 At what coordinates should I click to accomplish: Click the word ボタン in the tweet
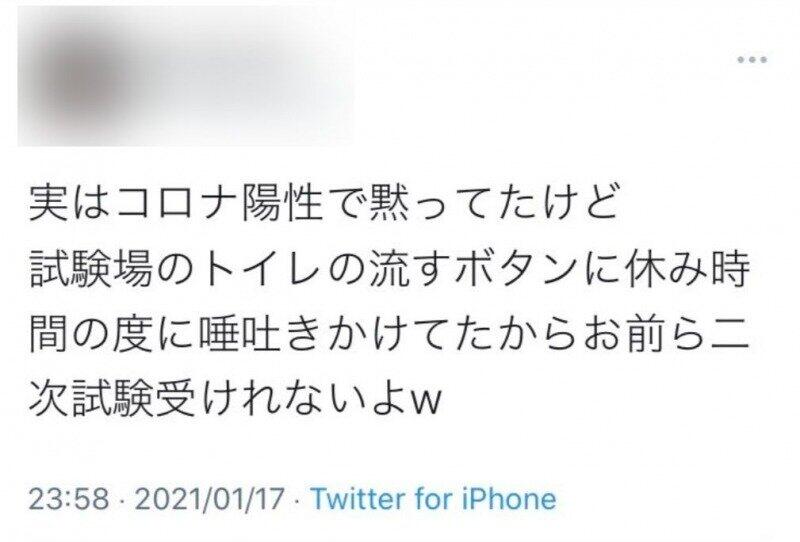(x=515, y=268)
